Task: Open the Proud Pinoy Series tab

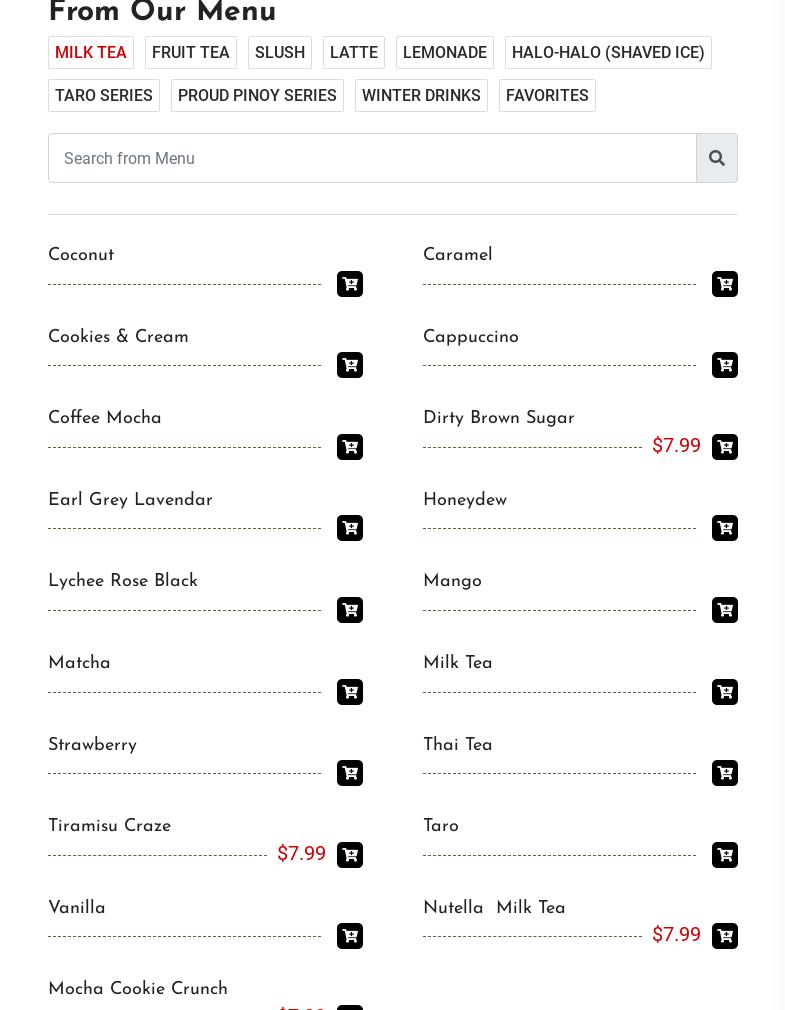Action: pos(257,95)
